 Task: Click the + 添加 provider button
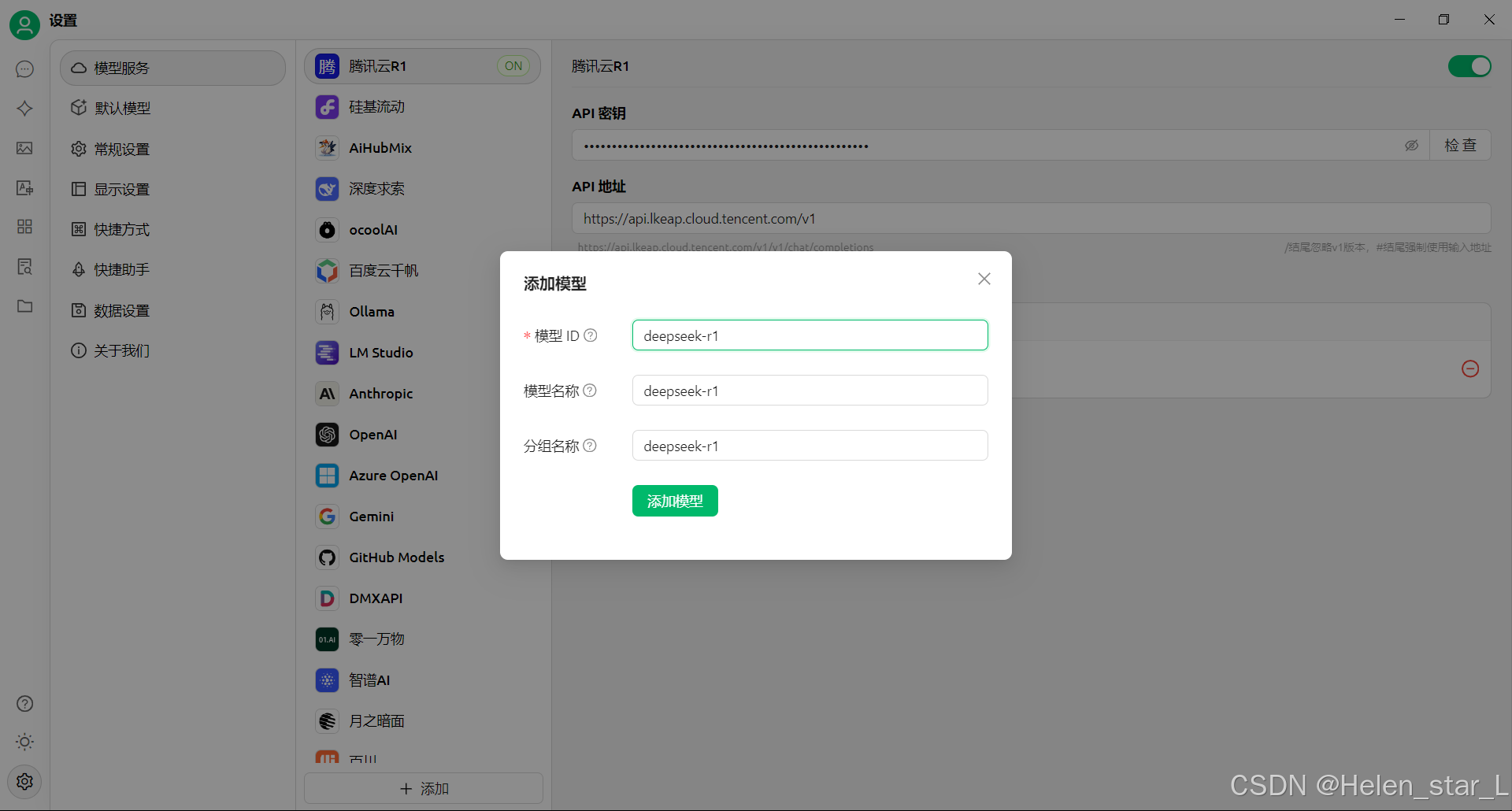coord(424,788)
